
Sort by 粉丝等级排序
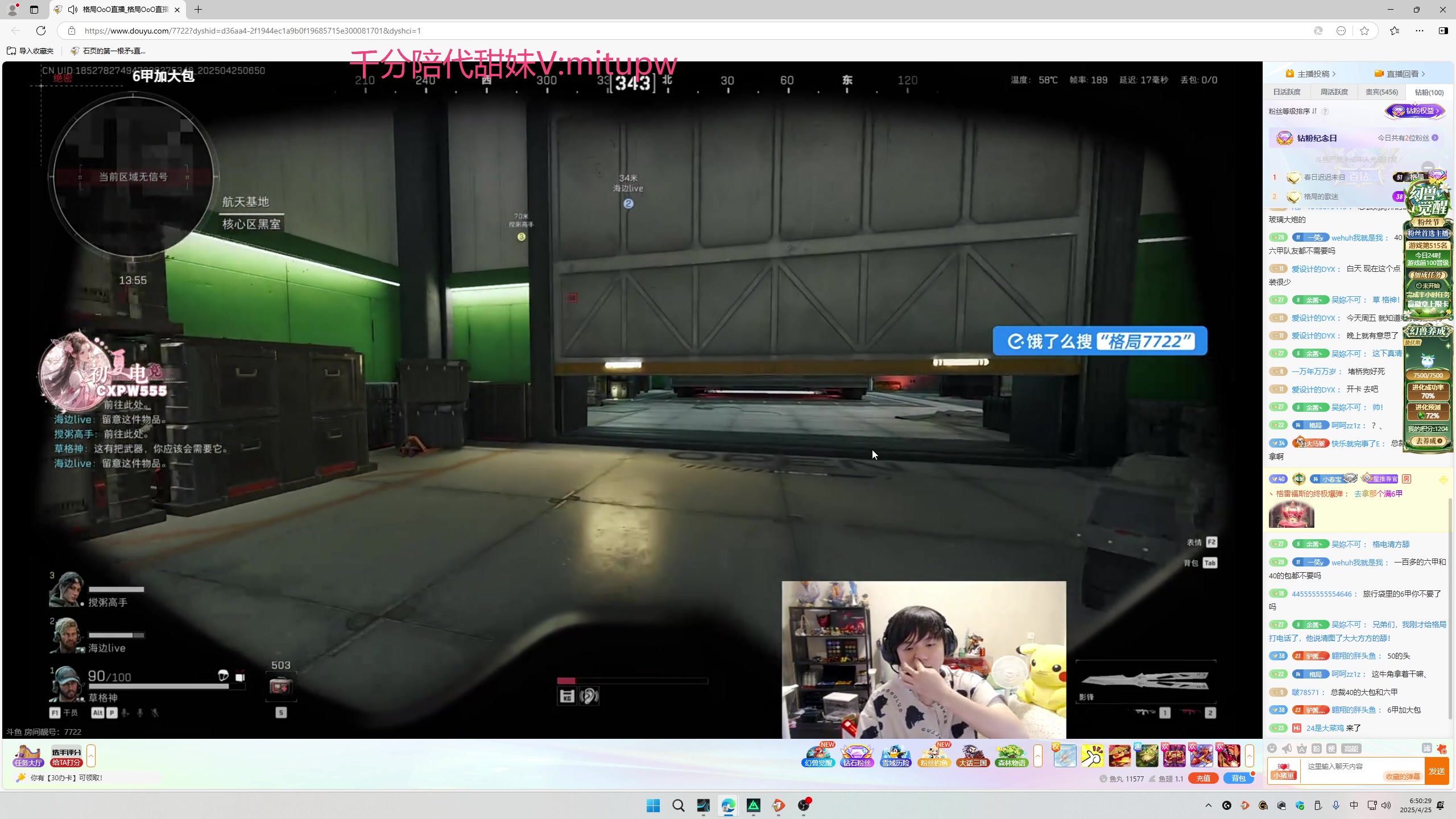point(1292,111)
